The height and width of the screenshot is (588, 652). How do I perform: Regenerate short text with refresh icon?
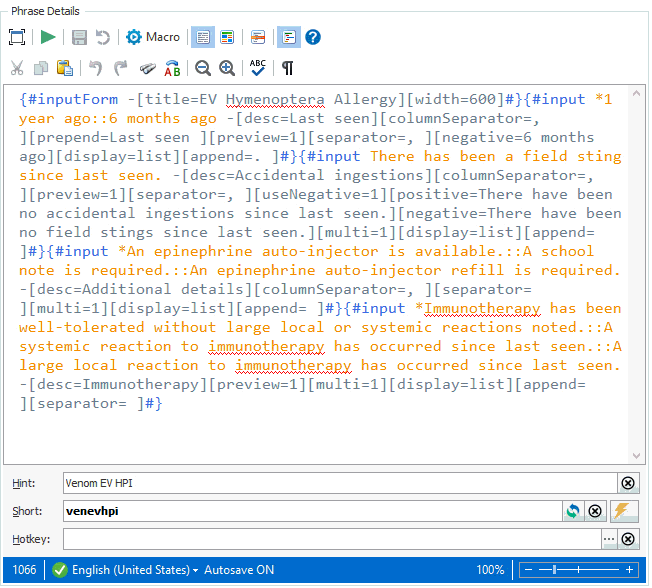point(573,512)
